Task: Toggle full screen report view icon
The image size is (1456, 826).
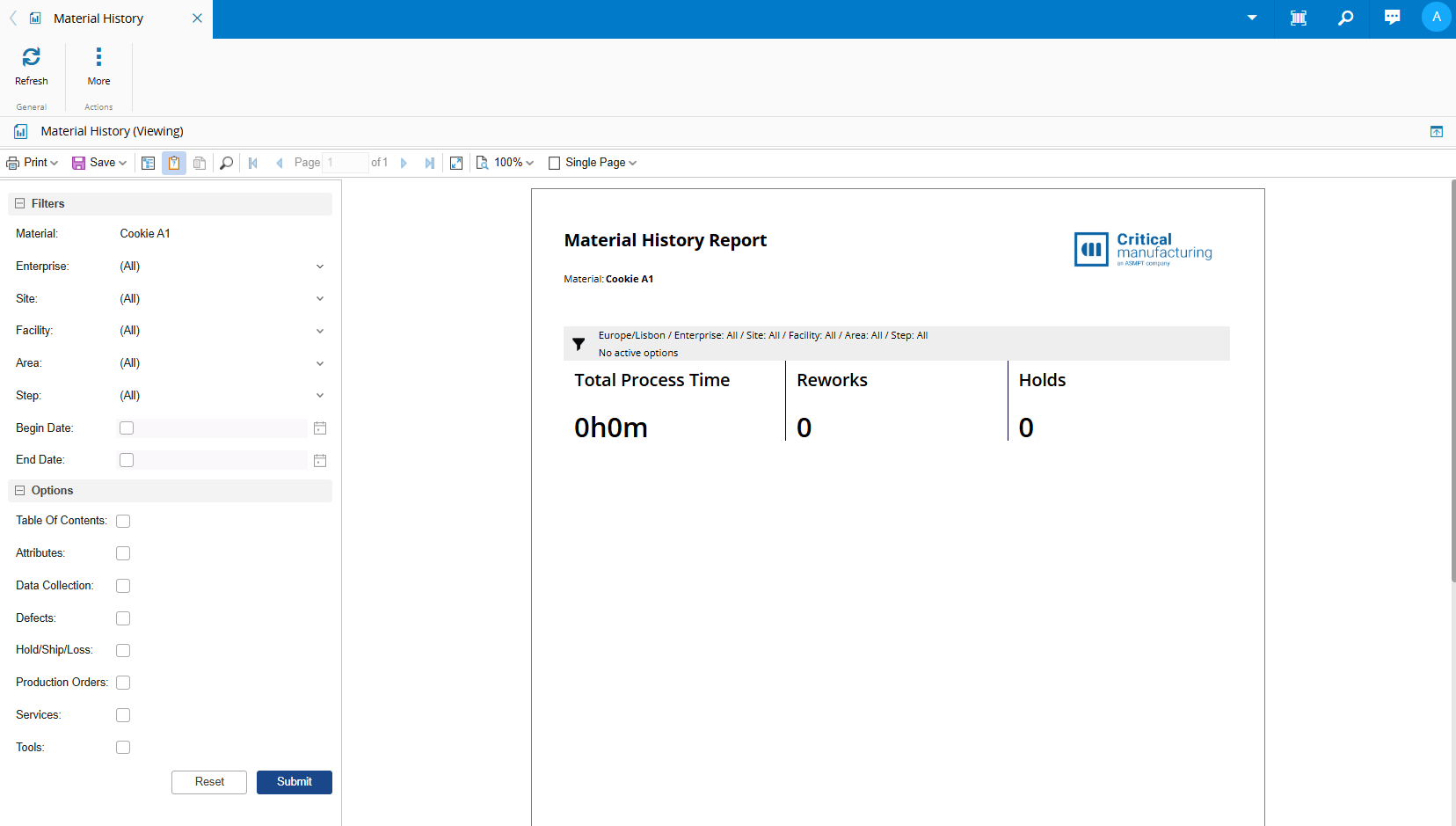Action: (456, 163)
